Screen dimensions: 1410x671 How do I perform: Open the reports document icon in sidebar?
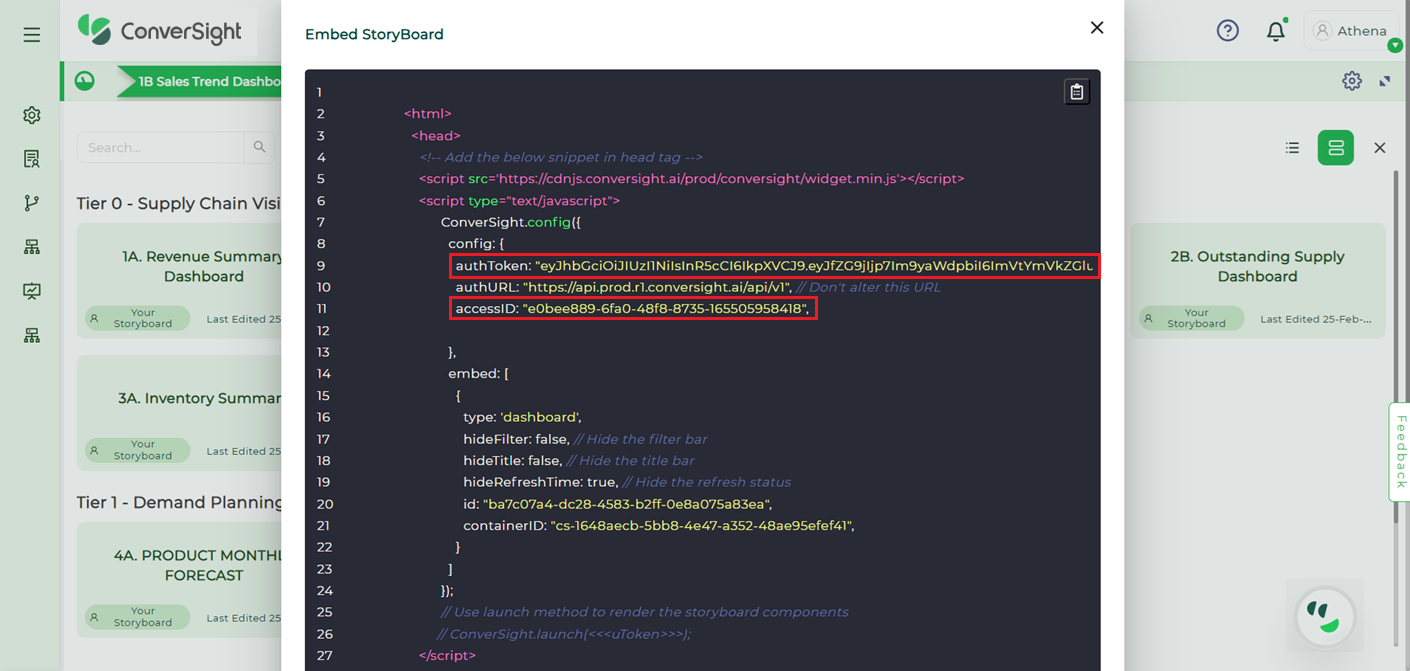[32, 159]
